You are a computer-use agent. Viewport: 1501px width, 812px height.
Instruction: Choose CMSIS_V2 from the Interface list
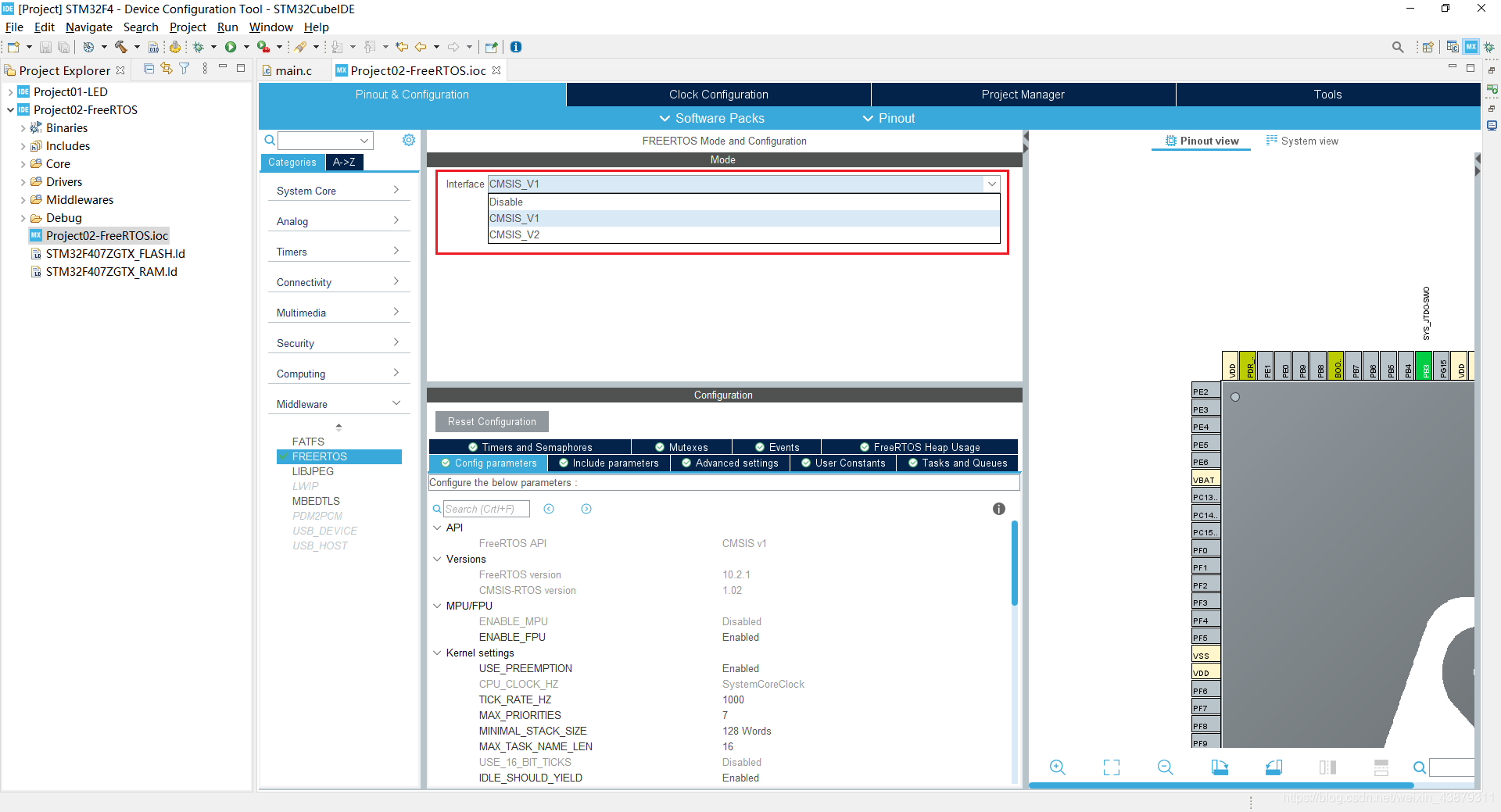tap(743, 234)
